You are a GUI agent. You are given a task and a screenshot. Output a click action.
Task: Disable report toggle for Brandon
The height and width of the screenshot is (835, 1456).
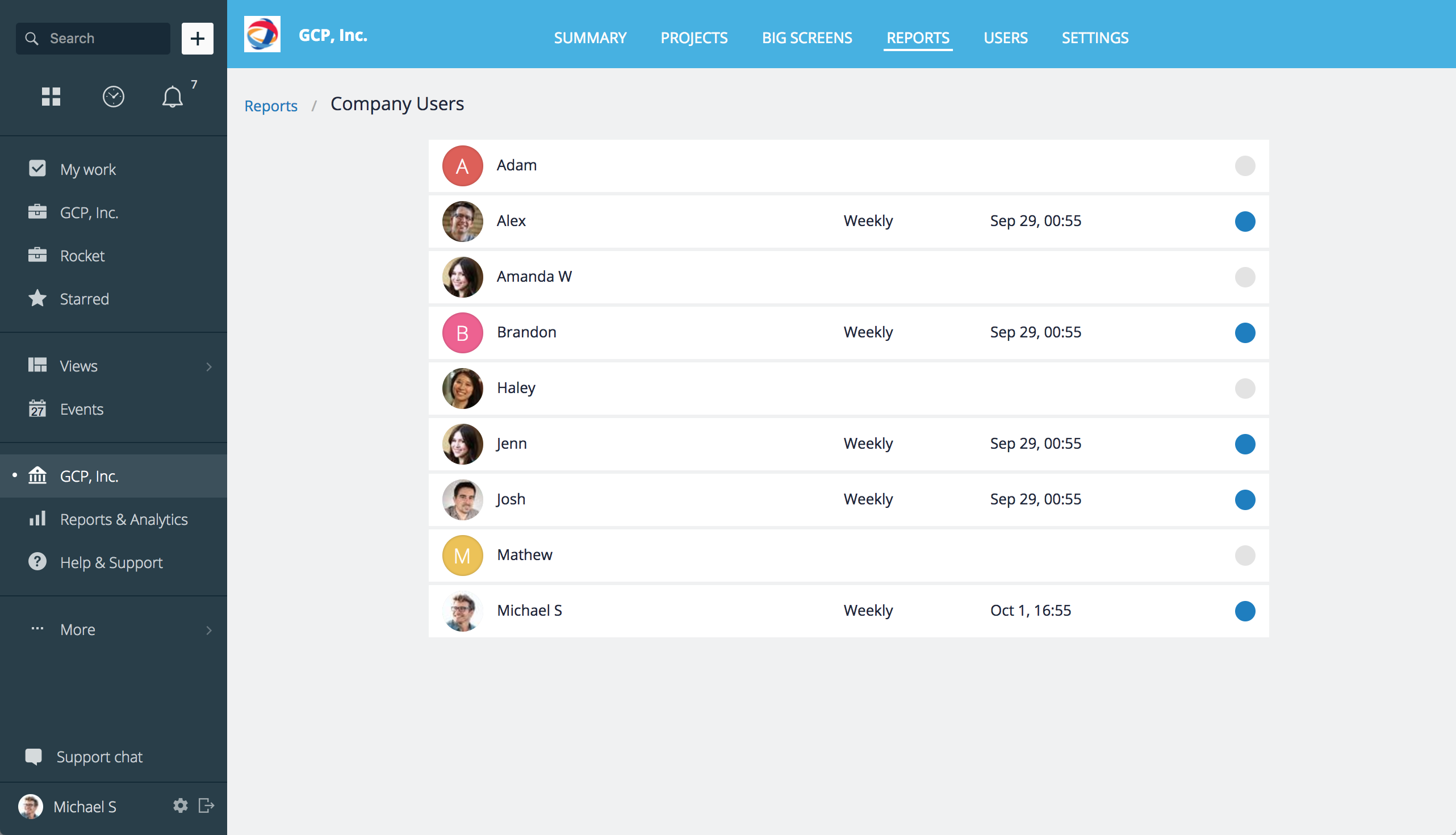click(x=1245, y=333)
